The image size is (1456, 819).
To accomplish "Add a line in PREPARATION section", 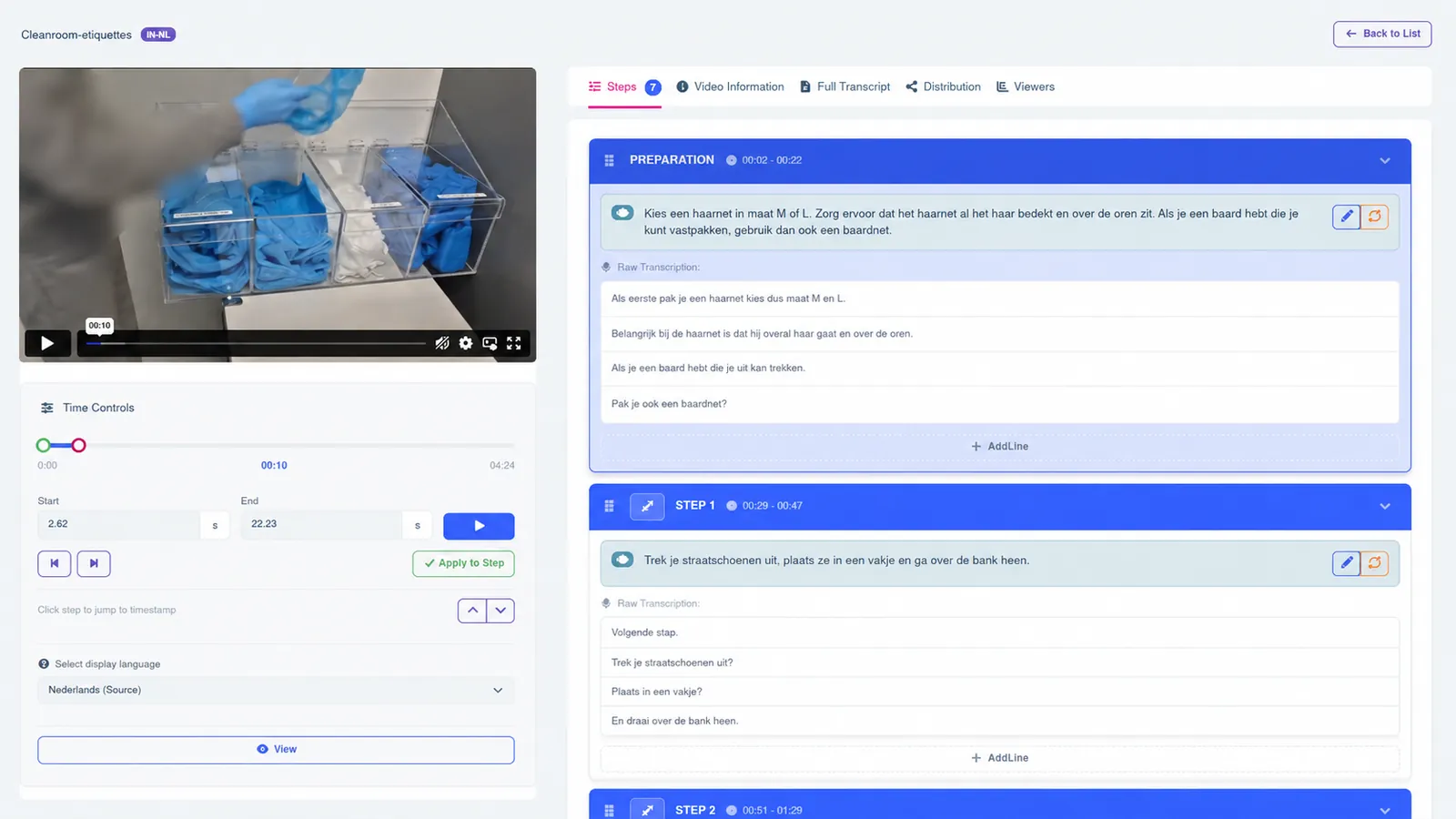I will tap(999, 447).
